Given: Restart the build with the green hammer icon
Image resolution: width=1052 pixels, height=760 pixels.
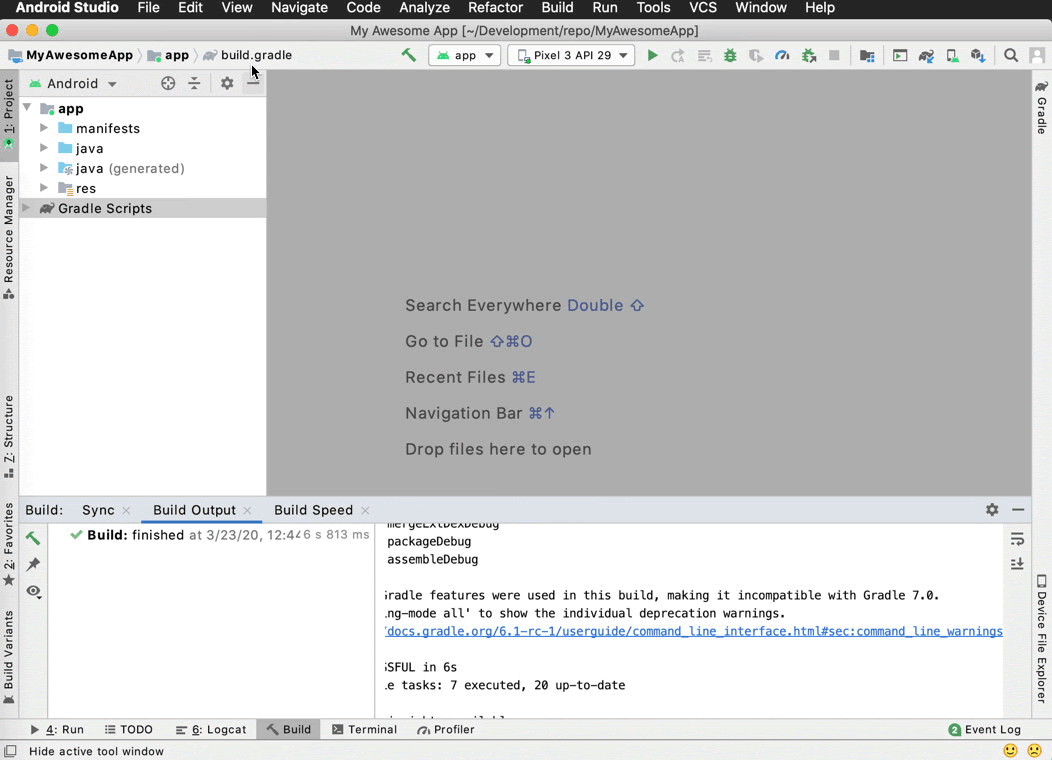Looking at the screenshot, I should [x=32, y=538].
